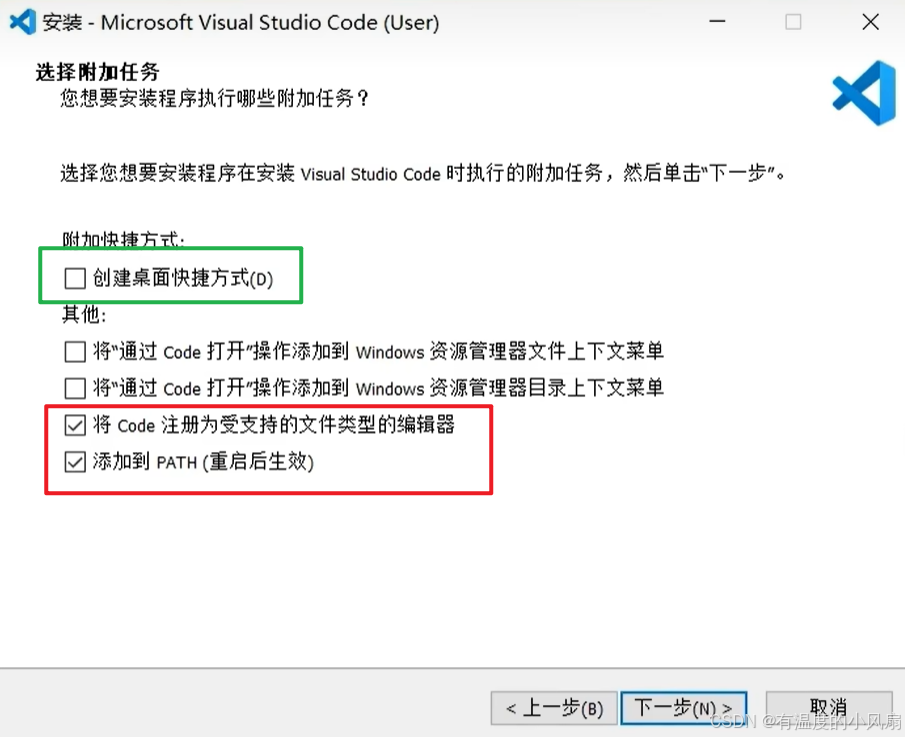Cancel the installer with 取消 button

tap(829, 708)
